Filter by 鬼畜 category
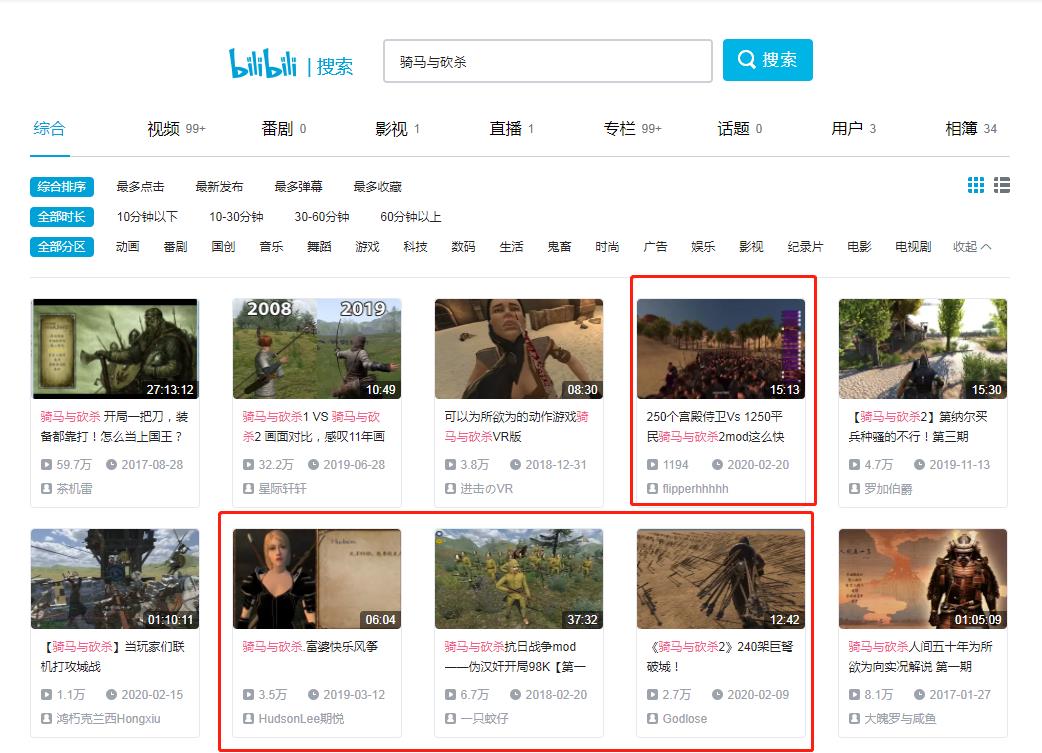The width and height of the screenshot is (1042, 753). (560, 247)
